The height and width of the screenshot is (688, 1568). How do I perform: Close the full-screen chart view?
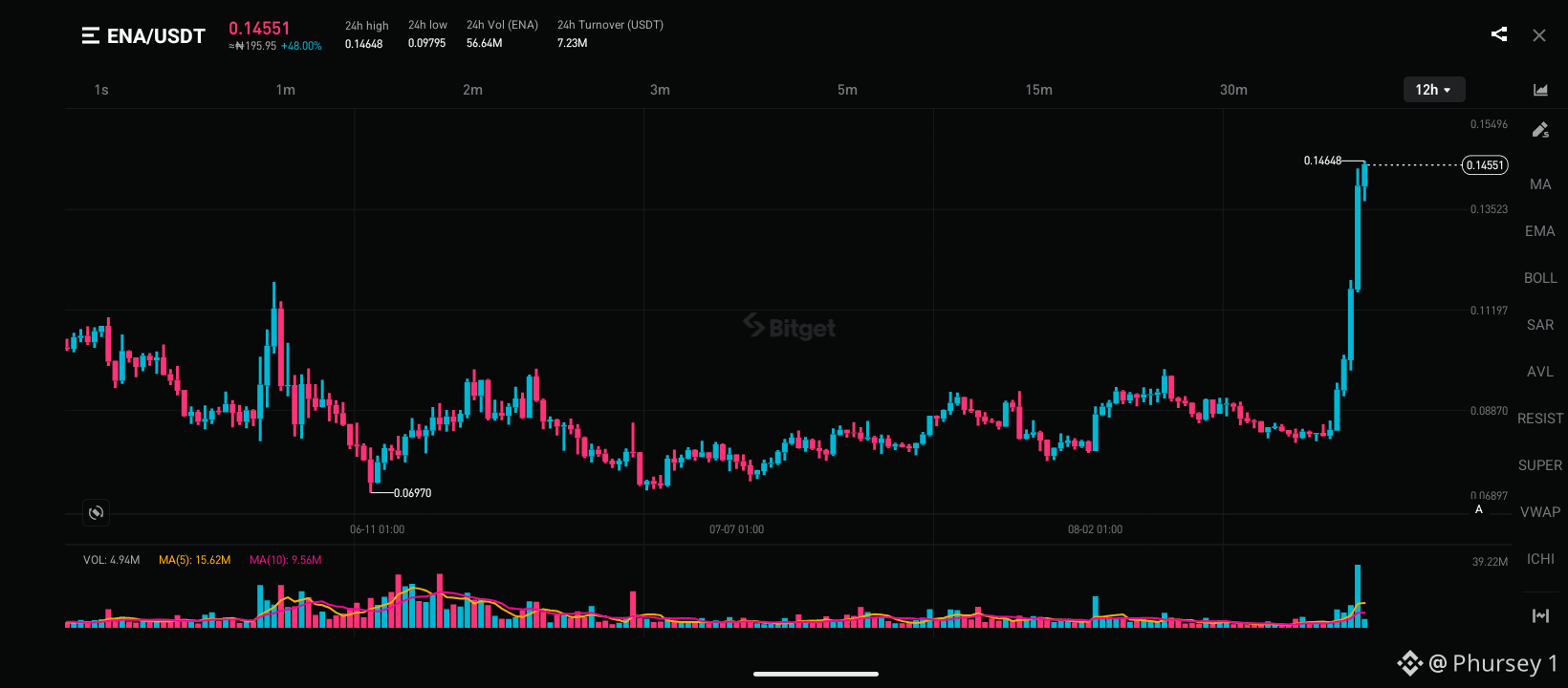pos(1539,35)
